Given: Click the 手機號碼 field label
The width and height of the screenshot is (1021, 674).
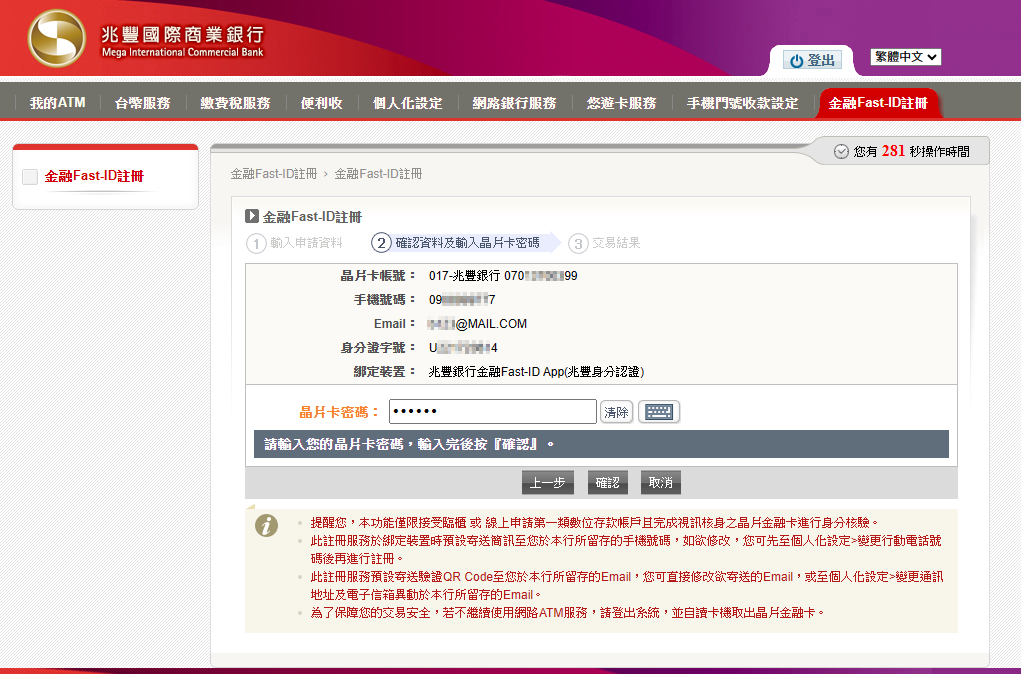Looking at the screenshot, I should (x=384, y=300).
